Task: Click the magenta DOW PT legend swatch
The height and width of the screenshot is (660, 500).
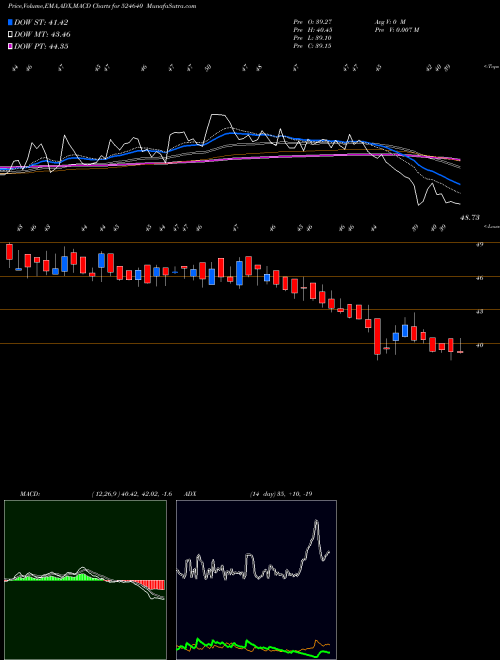Action: (11, 46)
